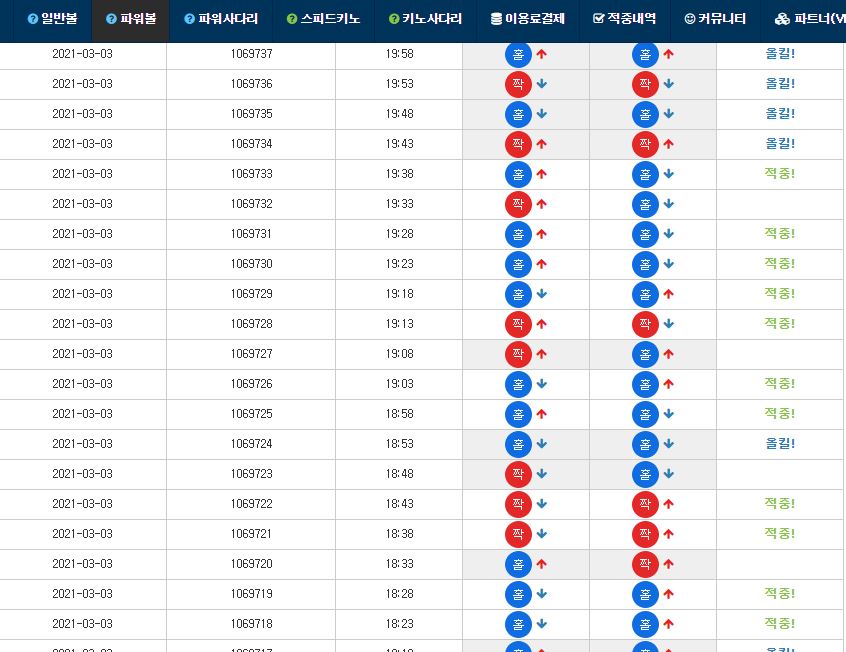Click 올킬! result for round 1069737
Viewport: 846px width, 652px height.
[x=780, y=53]
